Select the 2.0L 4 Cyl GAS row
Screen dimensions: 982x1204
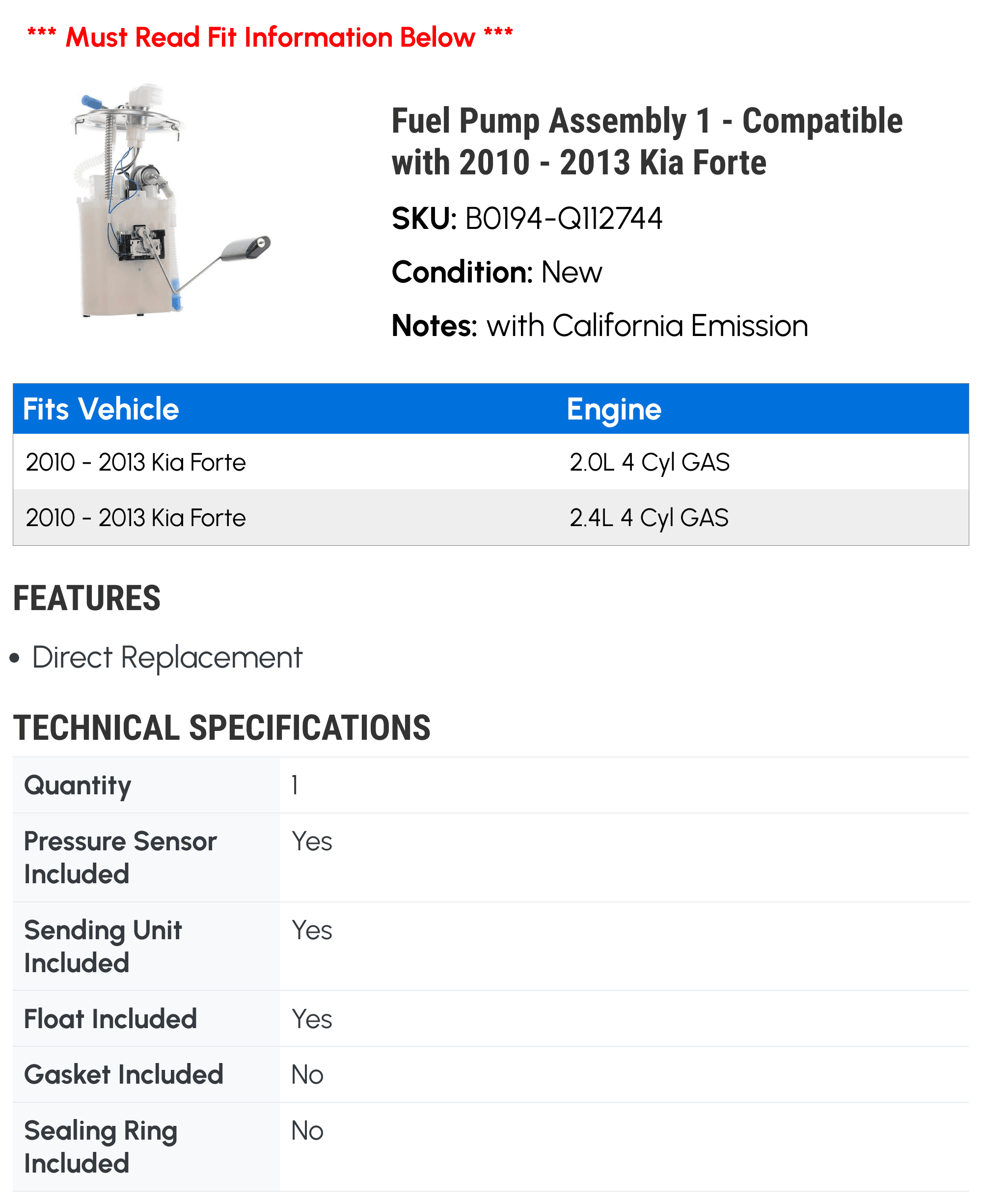point(491,462)
